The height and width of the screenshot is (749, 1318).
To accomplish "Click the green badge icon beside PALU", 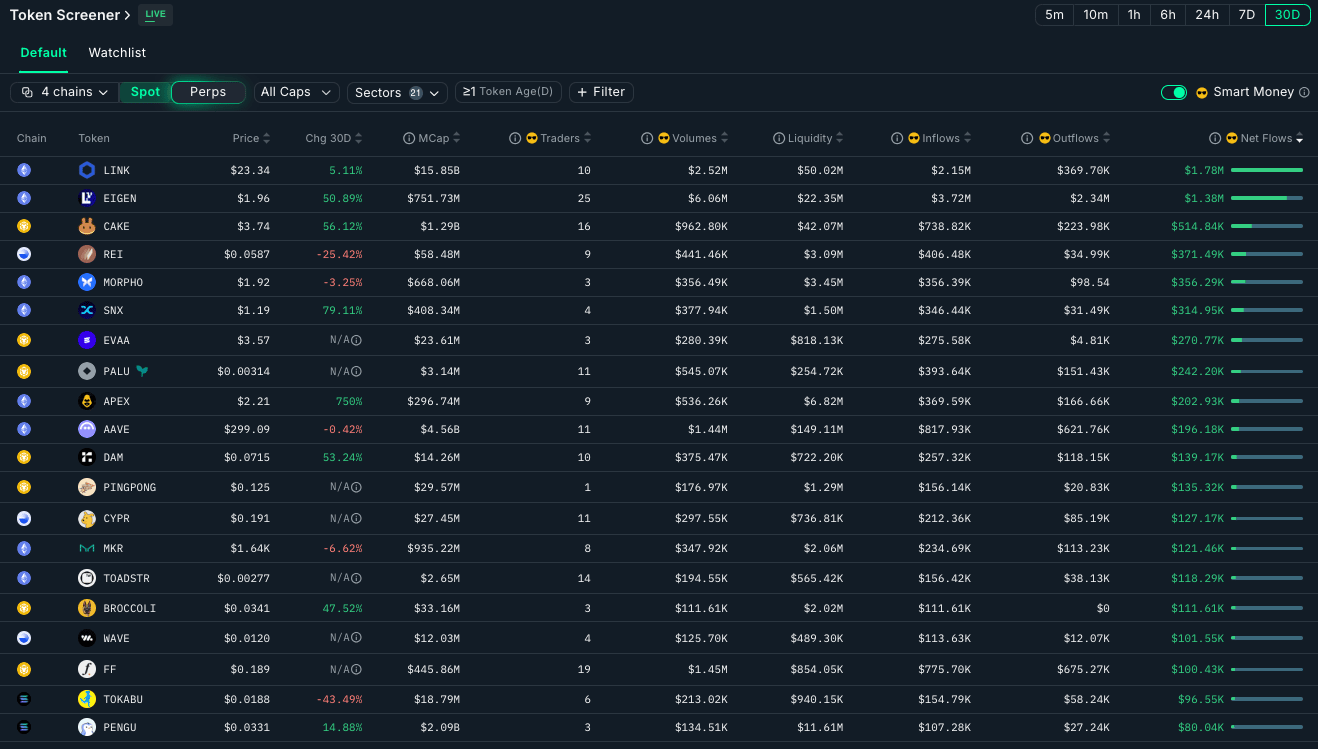I will pyautogui.click(x=144, y=371).
